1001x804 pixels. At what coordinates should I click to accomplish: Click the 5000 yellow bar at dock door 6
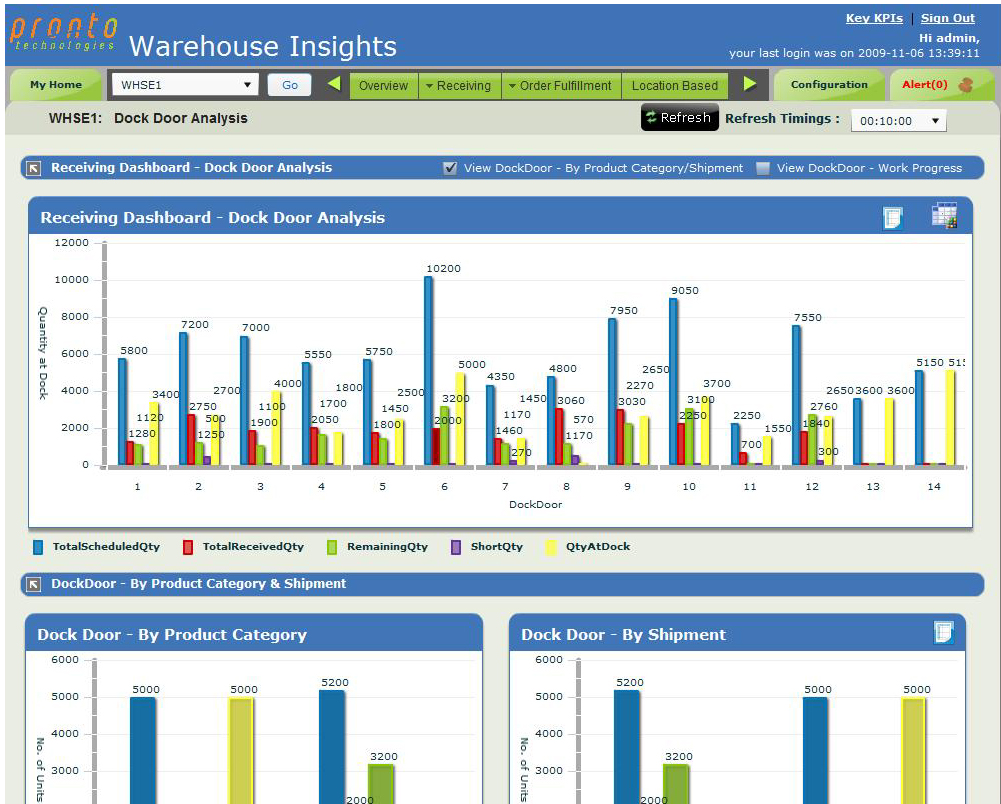(460, 420)
